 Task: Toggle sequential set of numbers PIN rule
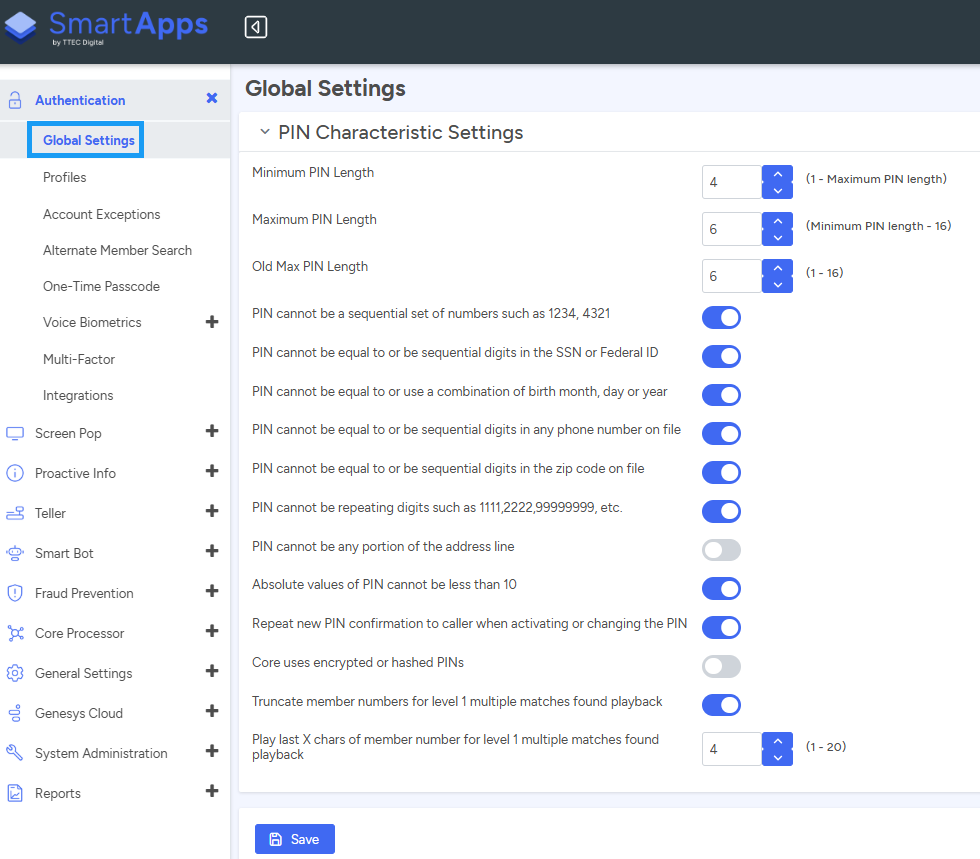tap(721, 318)
